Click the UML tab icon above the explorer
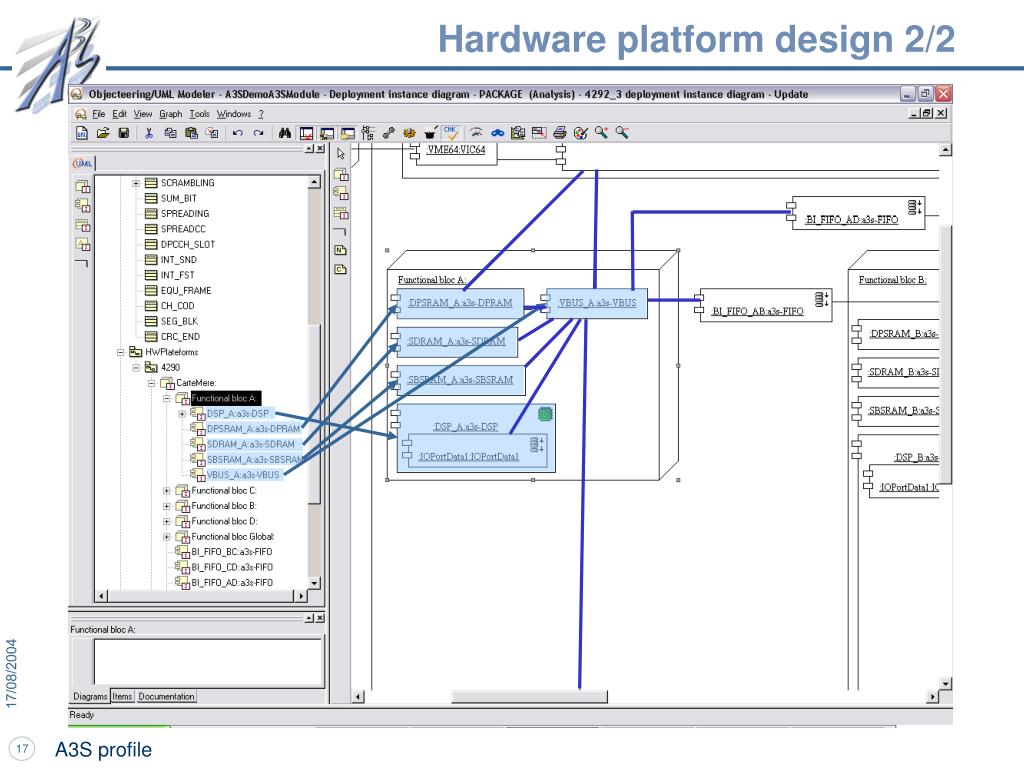Screen dimensions: 1024x768 [x=84, y=163]
